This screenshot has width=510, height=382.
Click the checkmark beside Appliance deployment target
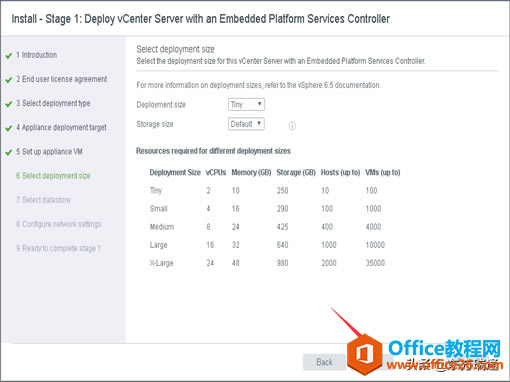pos(9,128)
